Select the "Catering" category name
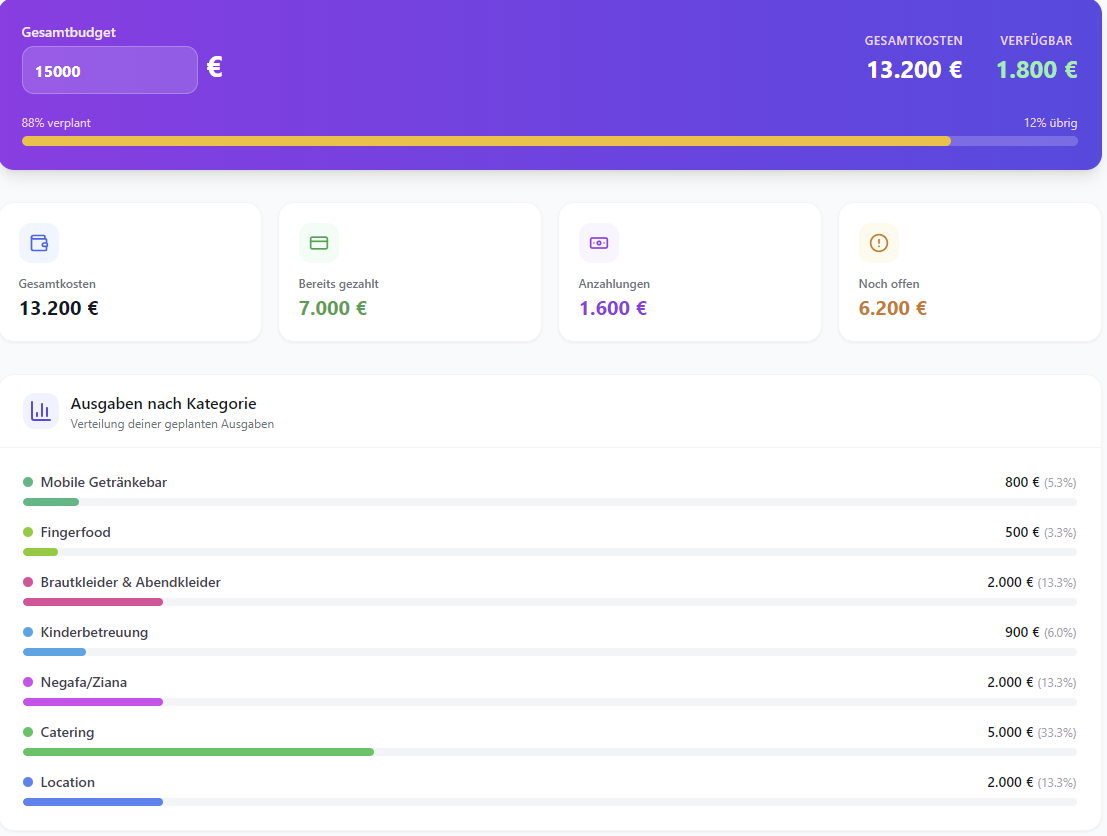1107x836 pixels. [x=67, y=732]
